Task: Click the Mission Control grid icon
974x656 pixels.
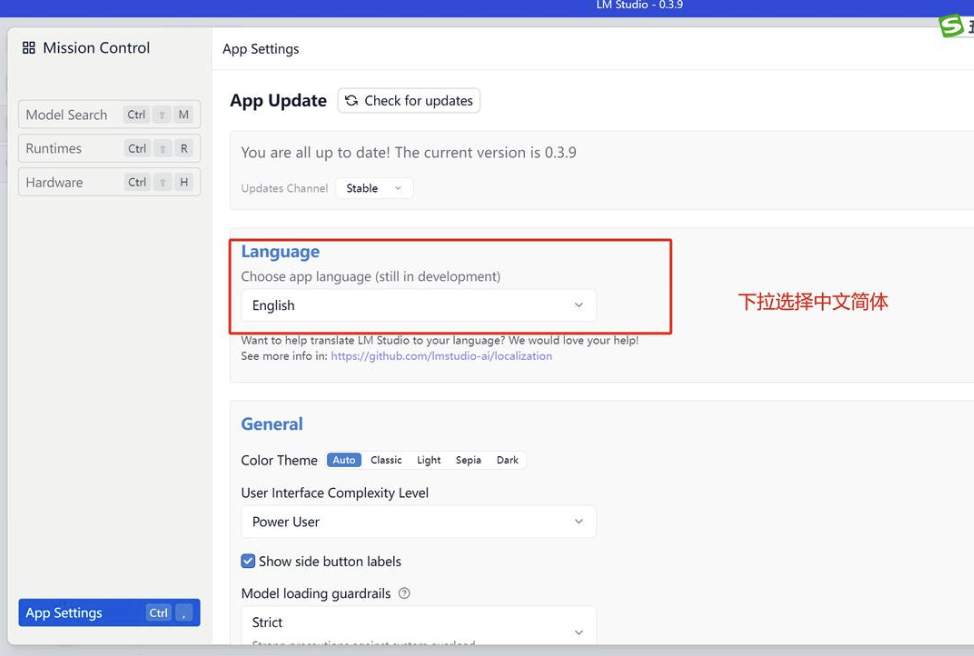Action: 29,48
